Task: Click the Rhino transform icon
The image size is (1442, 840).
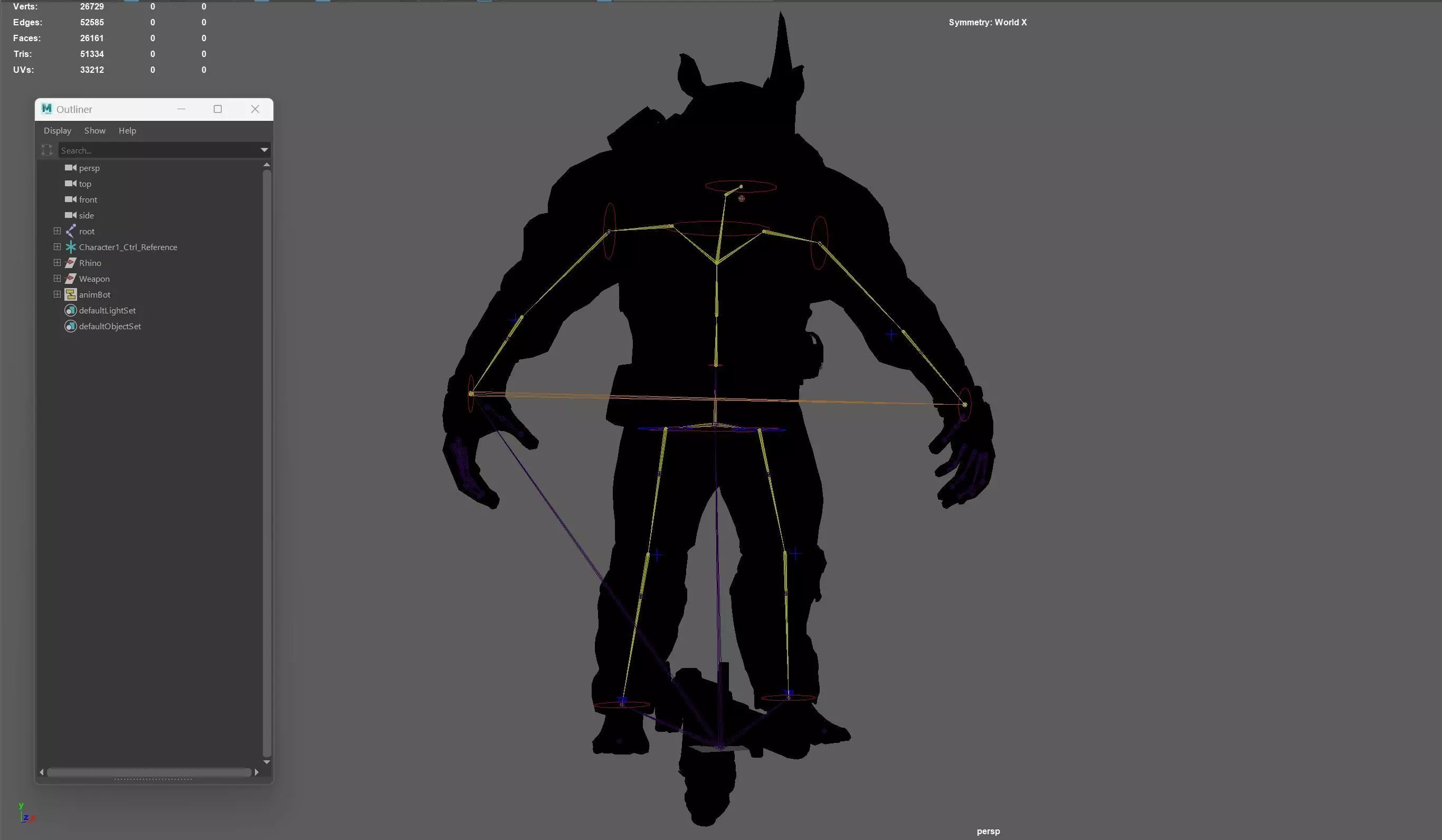Action: [70, 263]
